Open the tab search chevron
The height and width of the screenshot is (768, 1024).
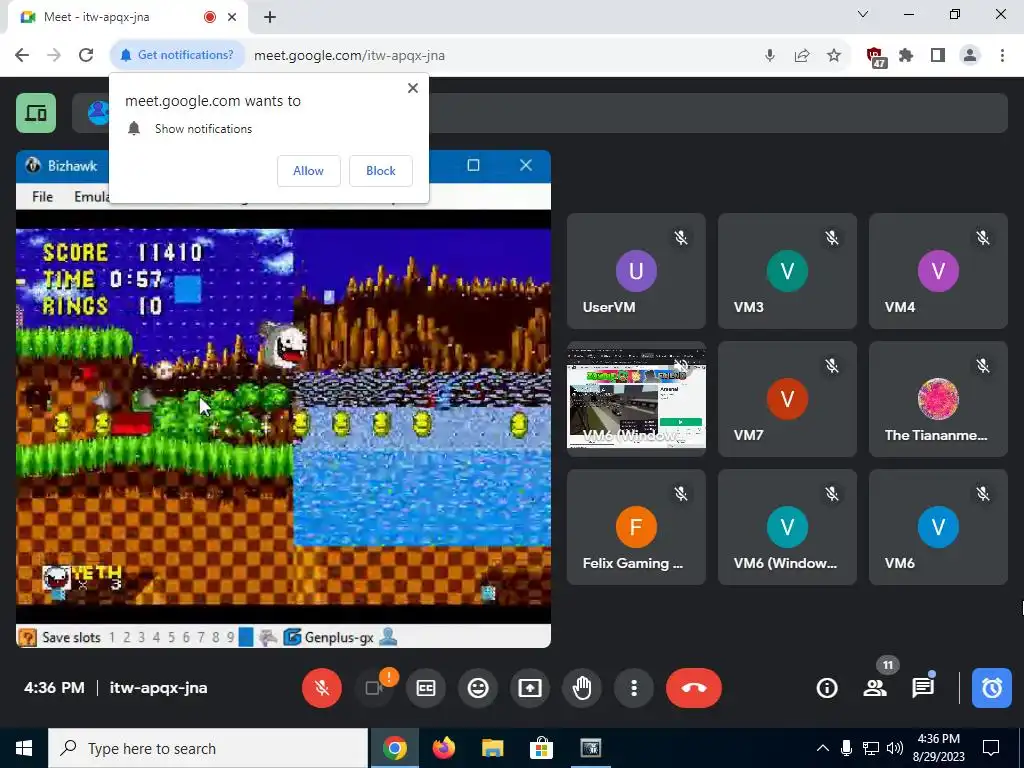(x=863, y=14)
